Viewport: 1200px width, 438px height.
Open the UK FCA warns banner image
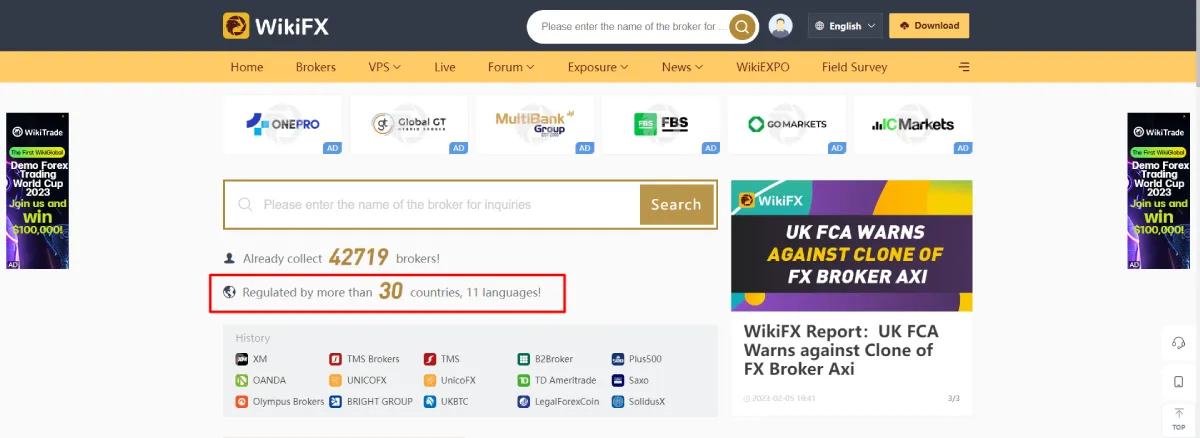coord(851,246)
